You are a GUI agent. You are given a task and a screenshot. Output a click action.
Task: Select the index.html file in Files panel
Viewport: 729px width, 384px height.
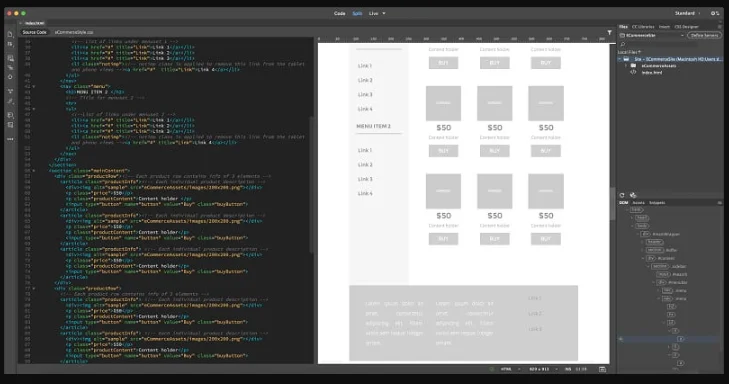click(651, 73)
